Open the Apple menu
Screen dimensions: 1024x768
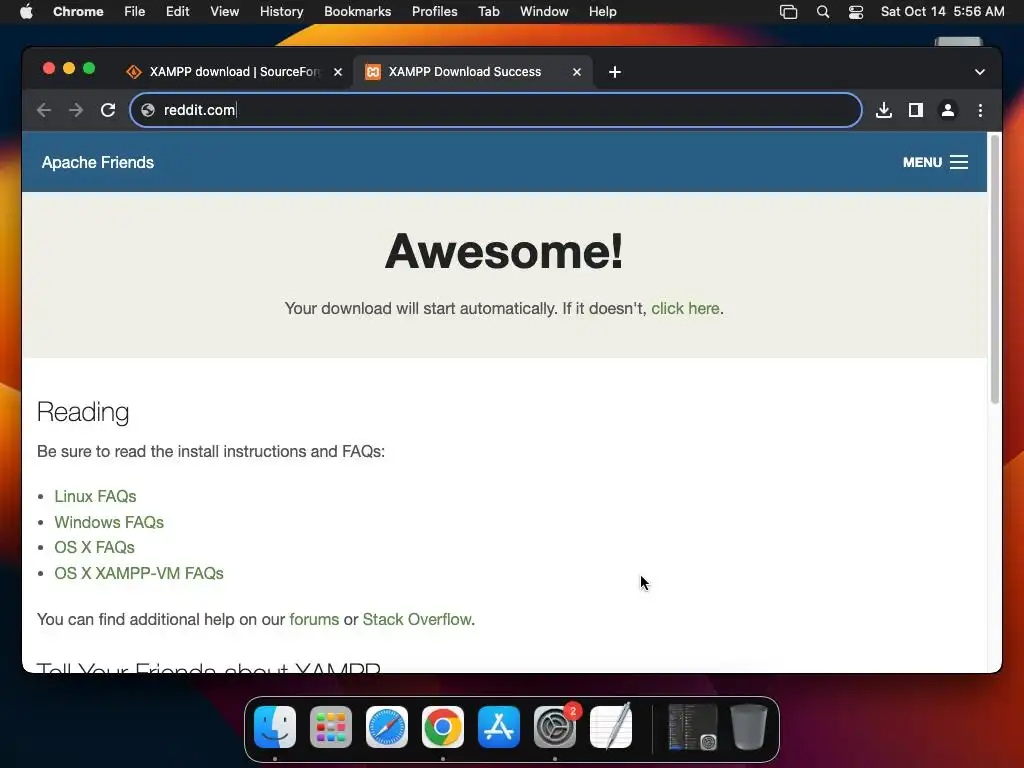click(26, 12)
